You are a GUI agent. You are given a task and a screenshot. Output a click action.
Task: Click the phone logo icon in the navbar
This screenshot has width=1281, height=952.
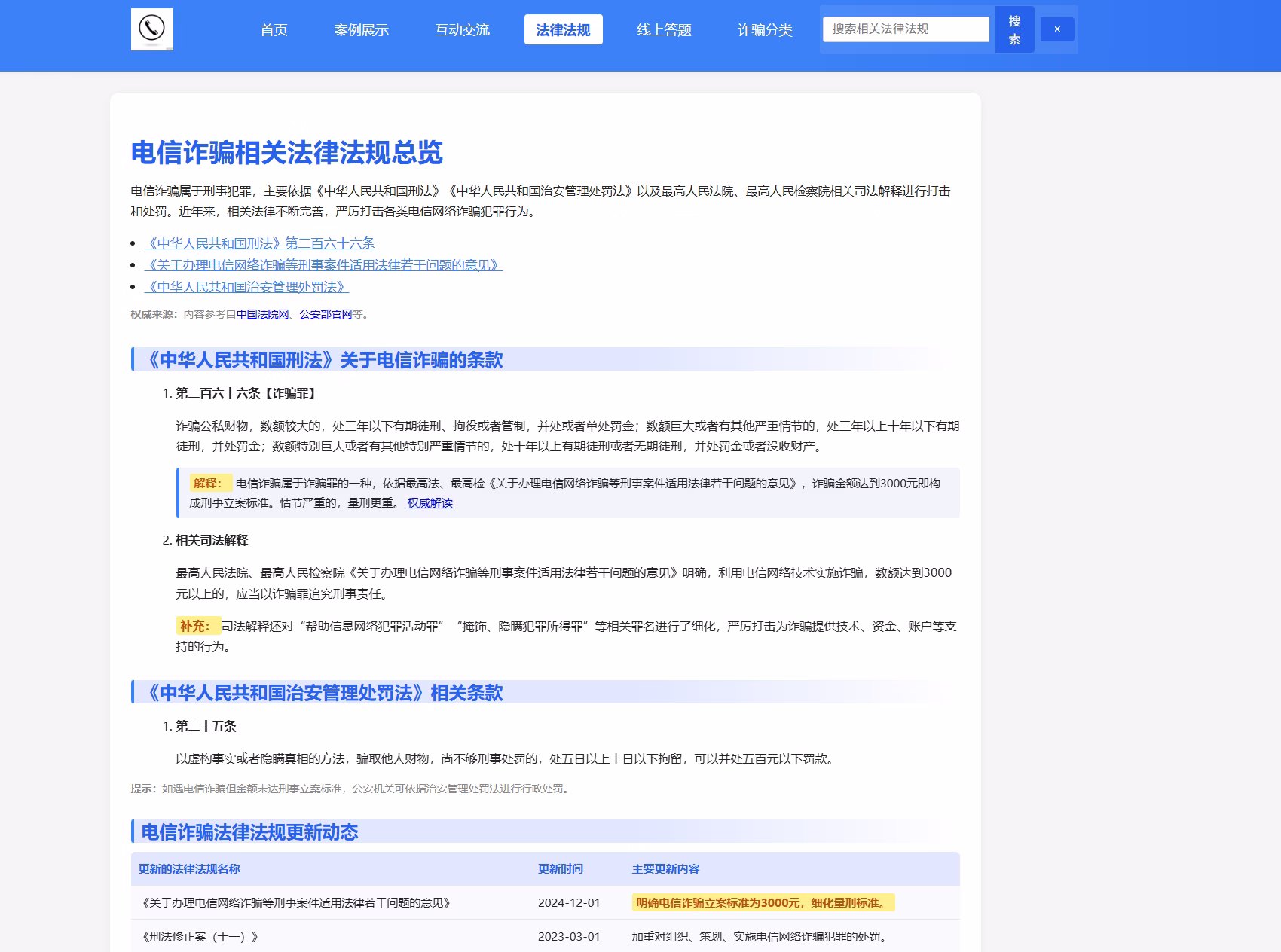tap(153, 29)
